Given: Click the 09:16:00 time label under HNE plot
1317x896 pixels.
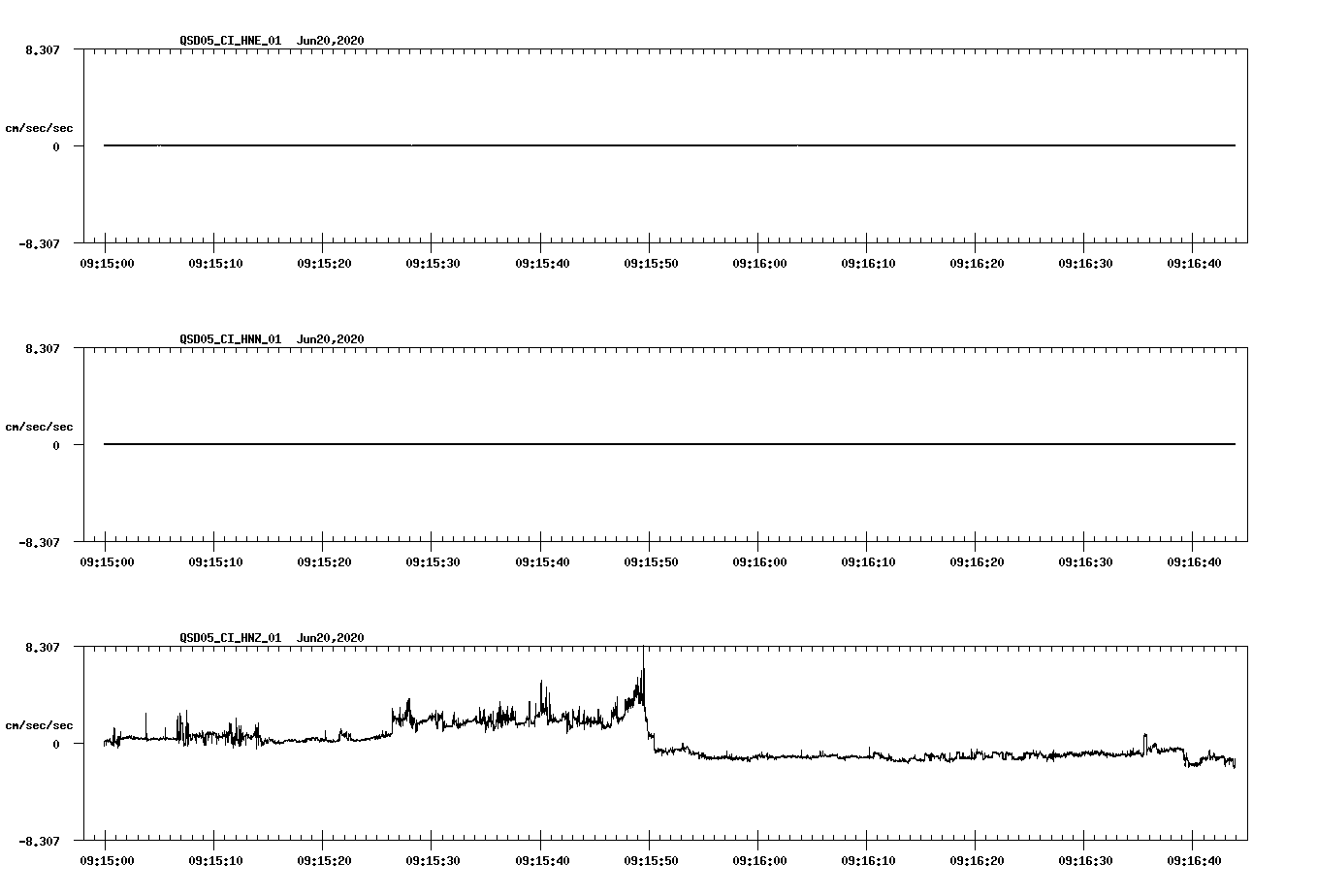Looking at the screenshot, I should click(x=757, y=263).
